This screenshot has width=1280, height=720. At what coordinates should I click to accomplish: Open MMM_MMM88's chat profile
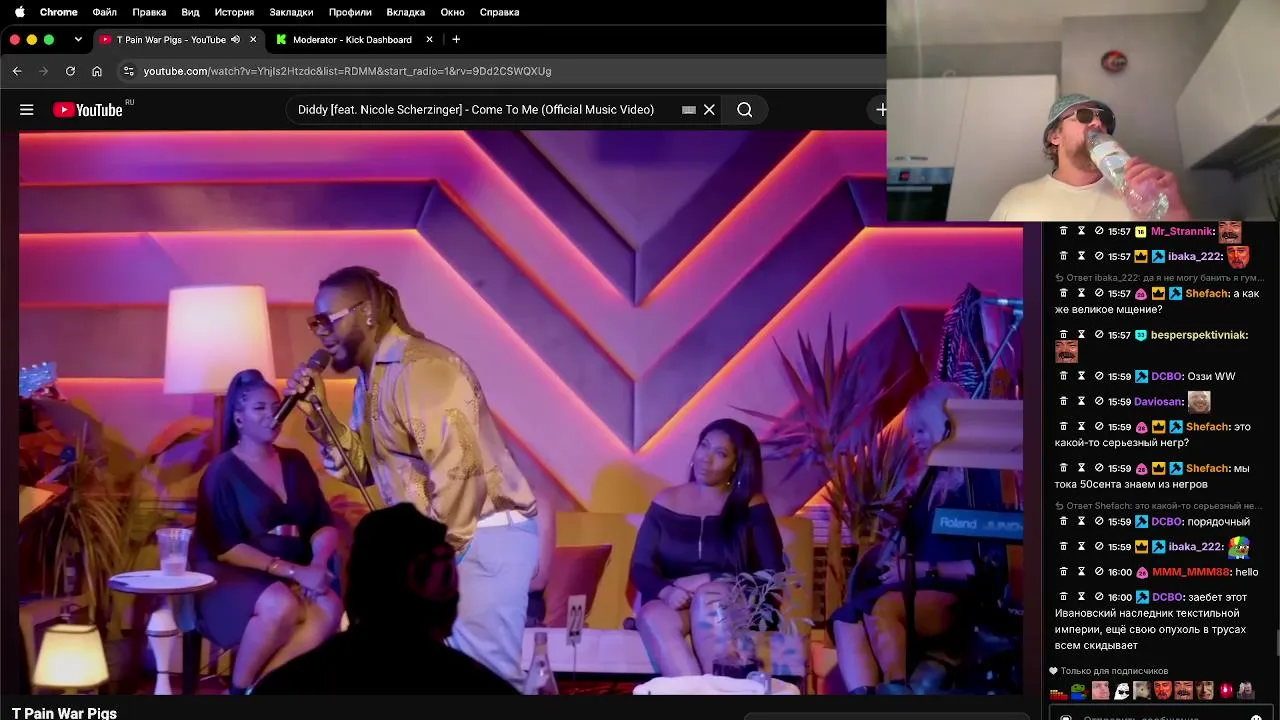(x=1190, y=572)
